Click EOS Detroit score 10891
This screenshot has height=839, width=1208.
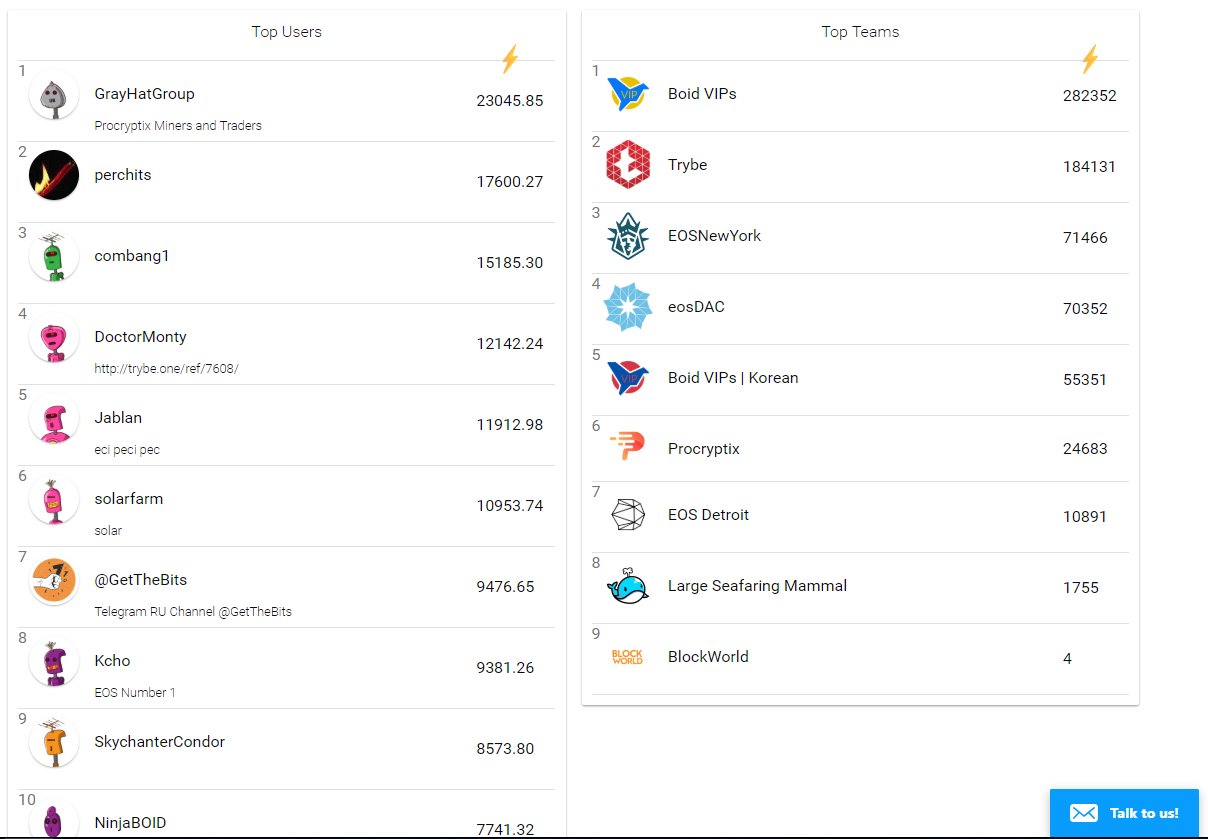tap(1085, 517)
